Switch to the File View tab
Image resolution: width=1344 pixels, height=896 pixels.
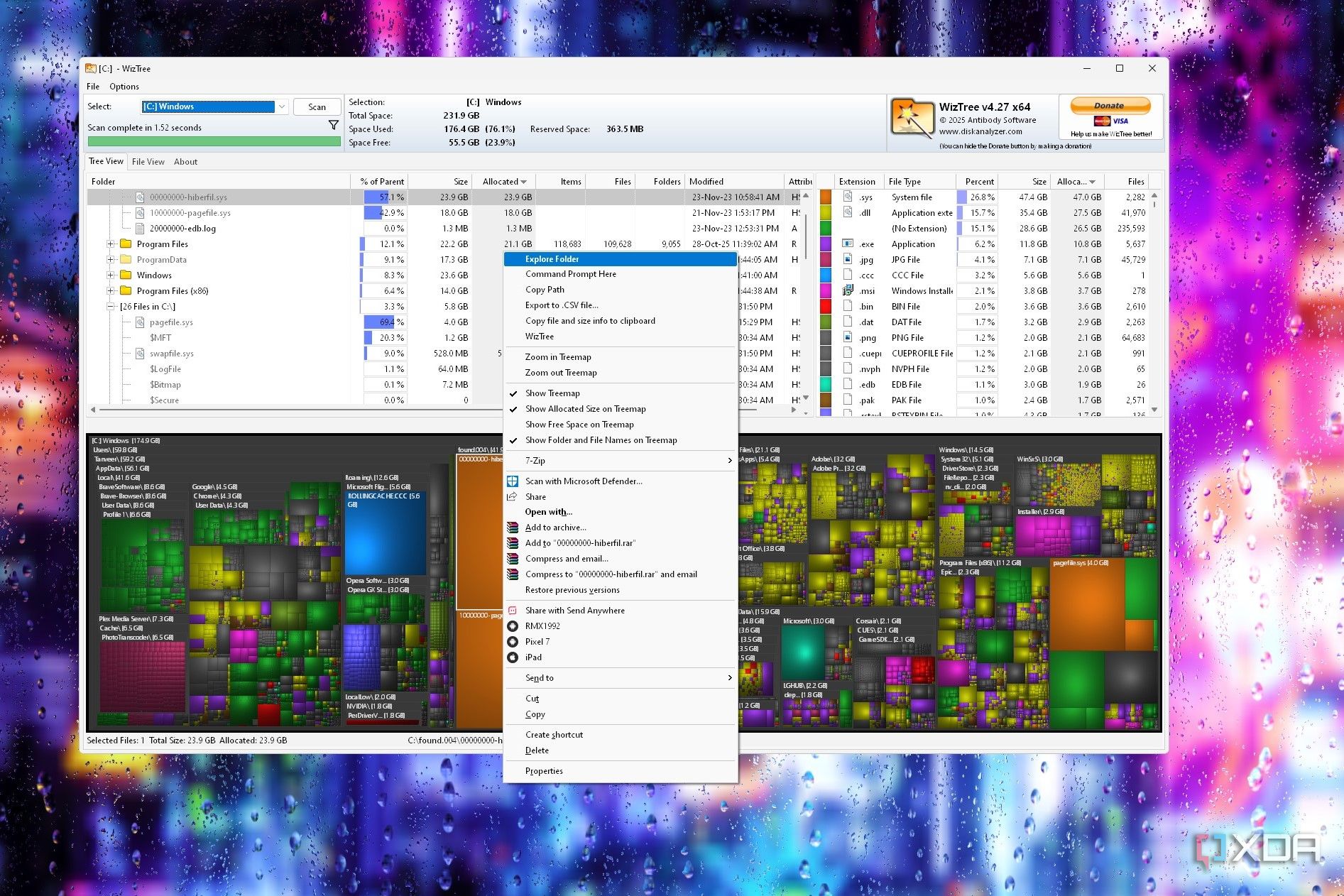click(x=148, y=162)
